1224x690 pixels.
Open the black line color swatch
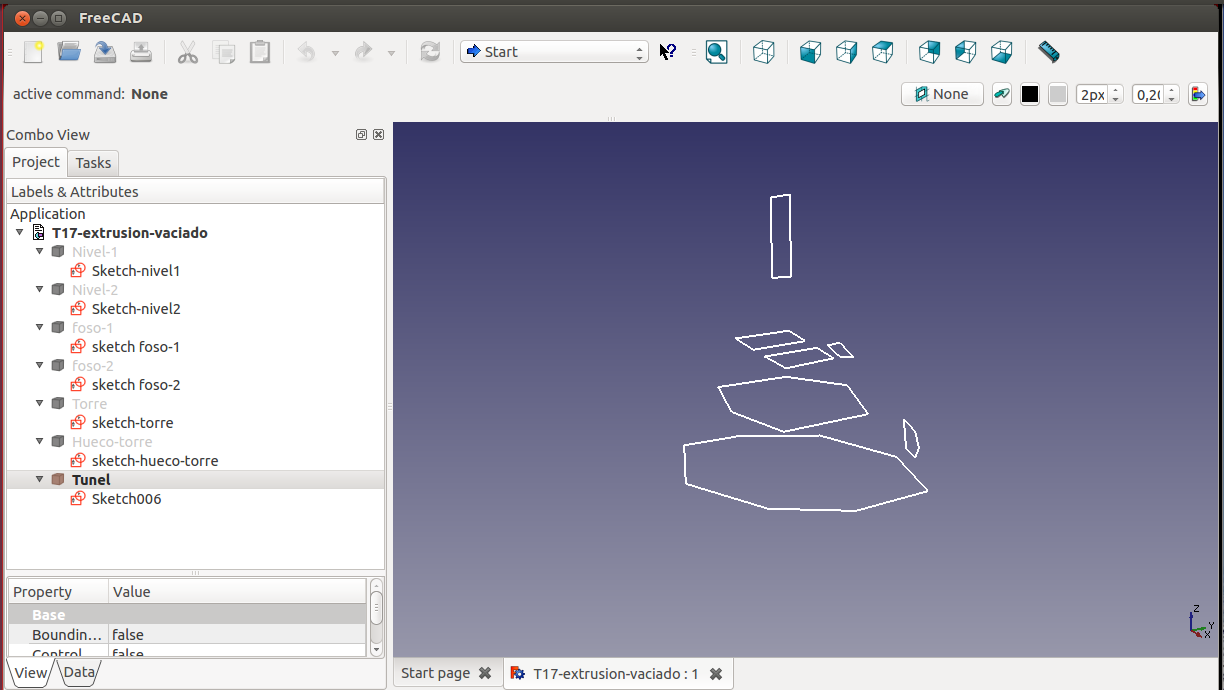pyautogui.click(x=1030, y=94)
